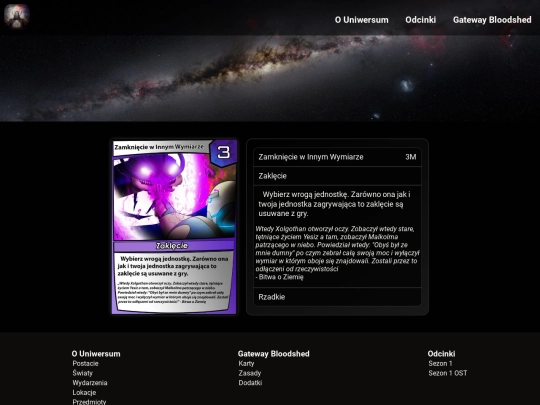Image resolution: width=540 pixels, height=405 pixels.
Task: Open the Postacie footer link
Action: 85,363
